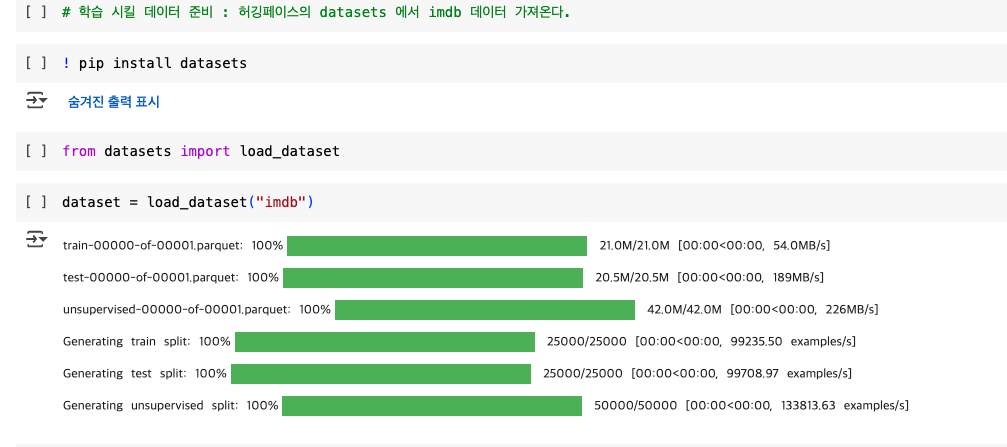Image resolution: width=1007 pixels, height=447 pixels.
Task: Select the '50000/50000' examples count text
Action: click(x=636, y=406)
